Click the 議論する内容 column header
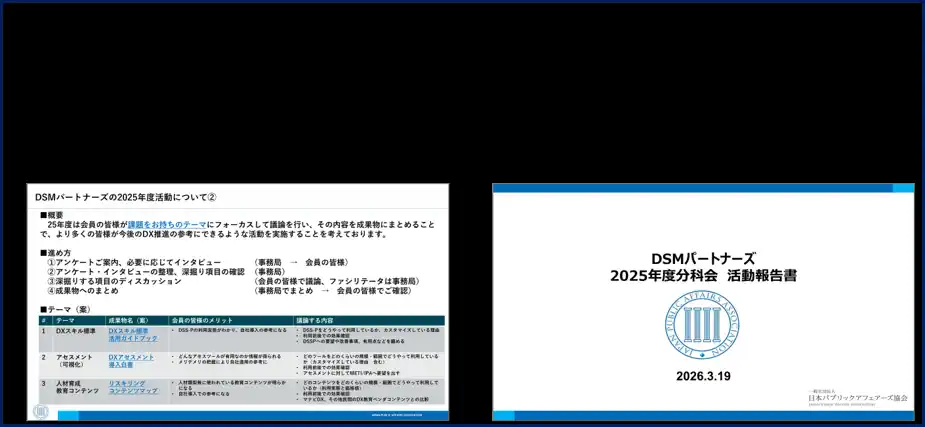 pyautogui.click(x=315, y=320)
